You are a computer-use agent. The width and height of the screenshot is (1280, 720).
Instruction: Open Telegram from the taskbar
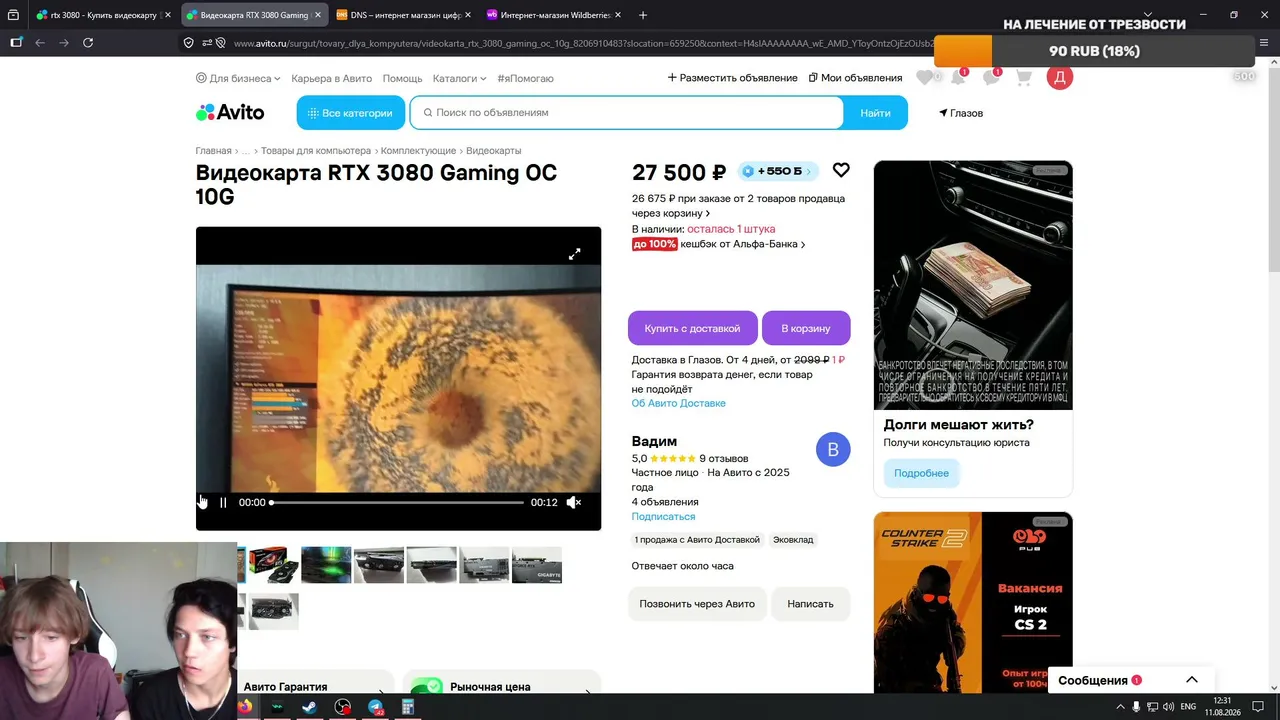pos(375,707)
